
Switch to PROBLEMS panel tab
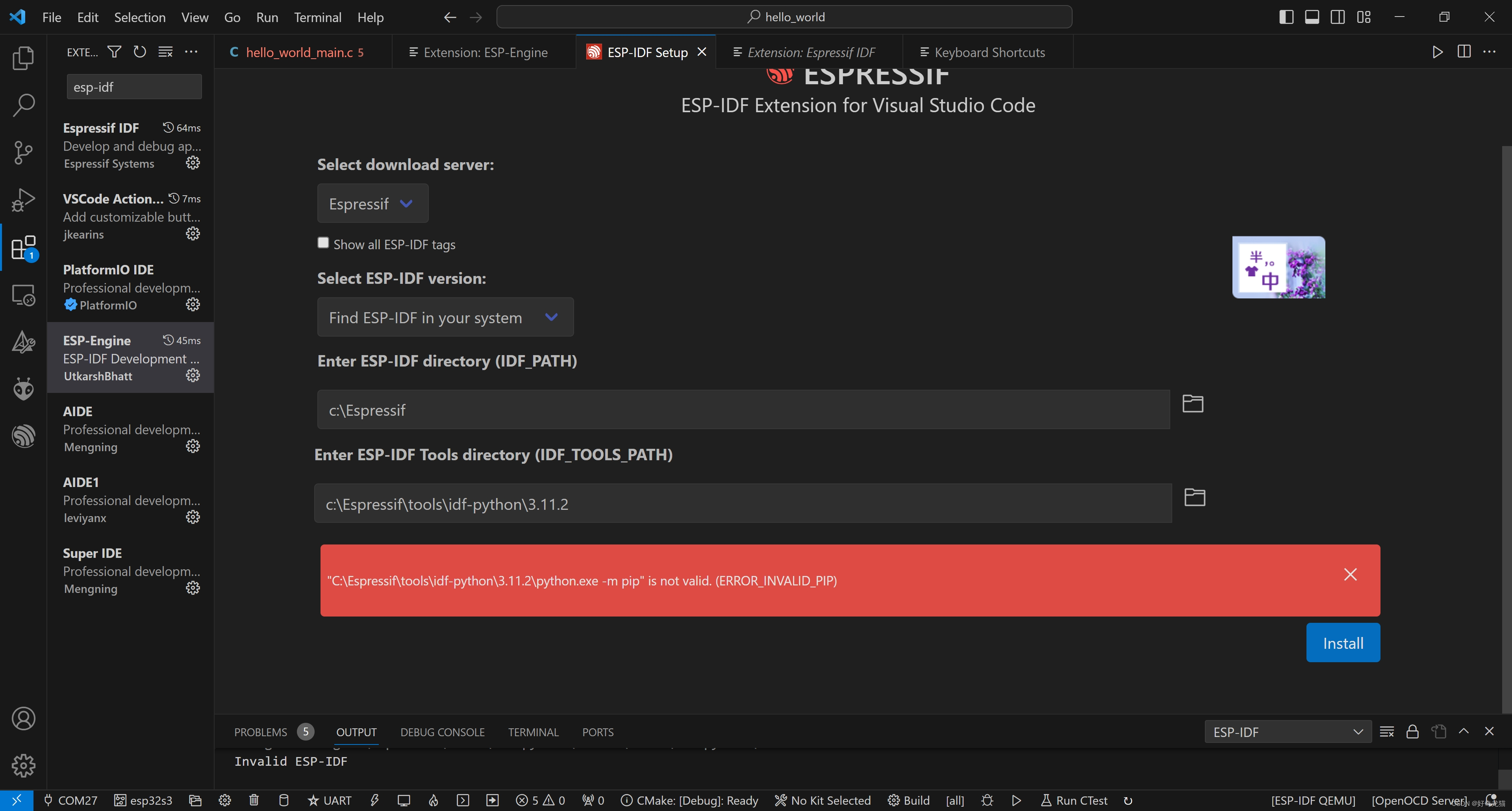[261, 732]
